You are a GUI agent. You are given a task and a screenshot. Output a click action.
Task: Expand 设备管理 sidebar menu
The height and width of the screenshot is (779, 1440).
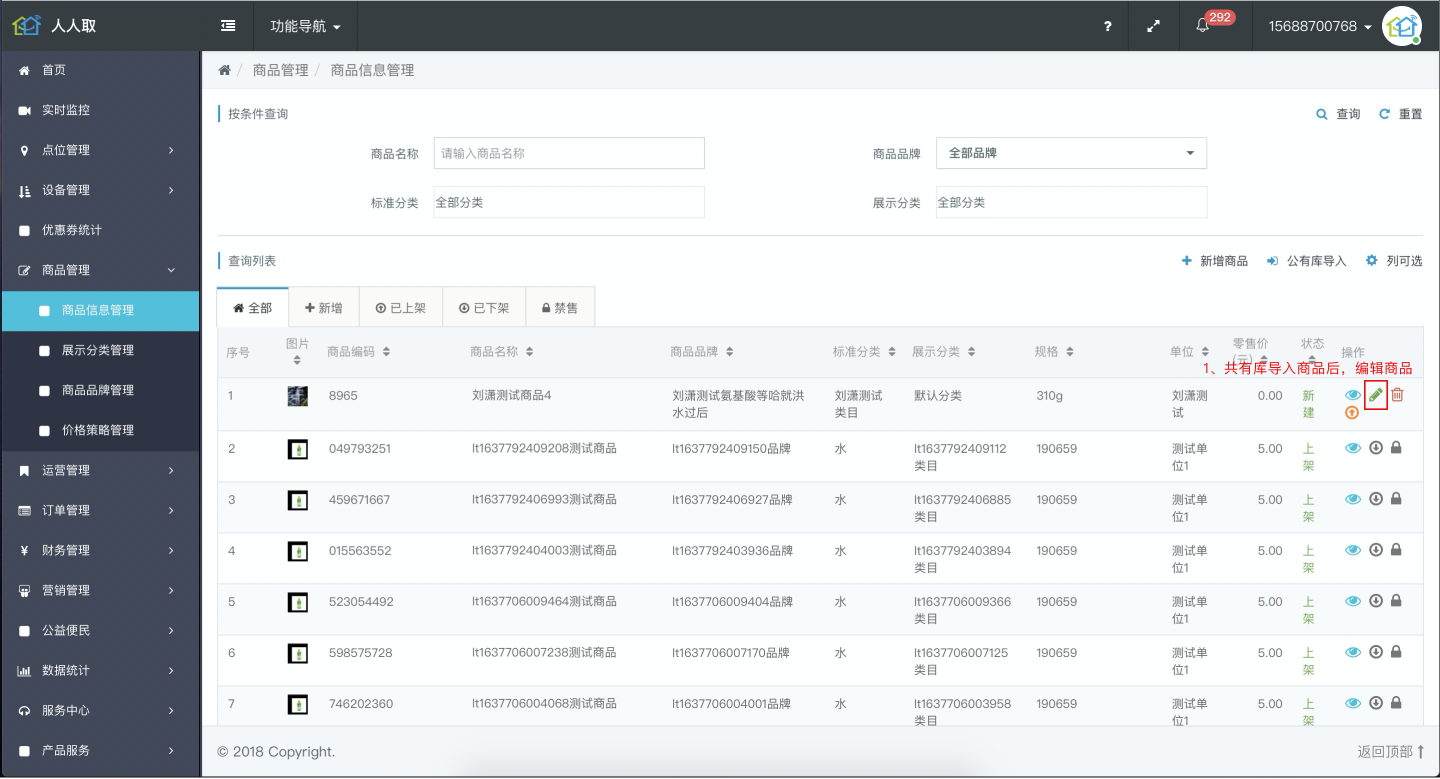pos(100,190)
